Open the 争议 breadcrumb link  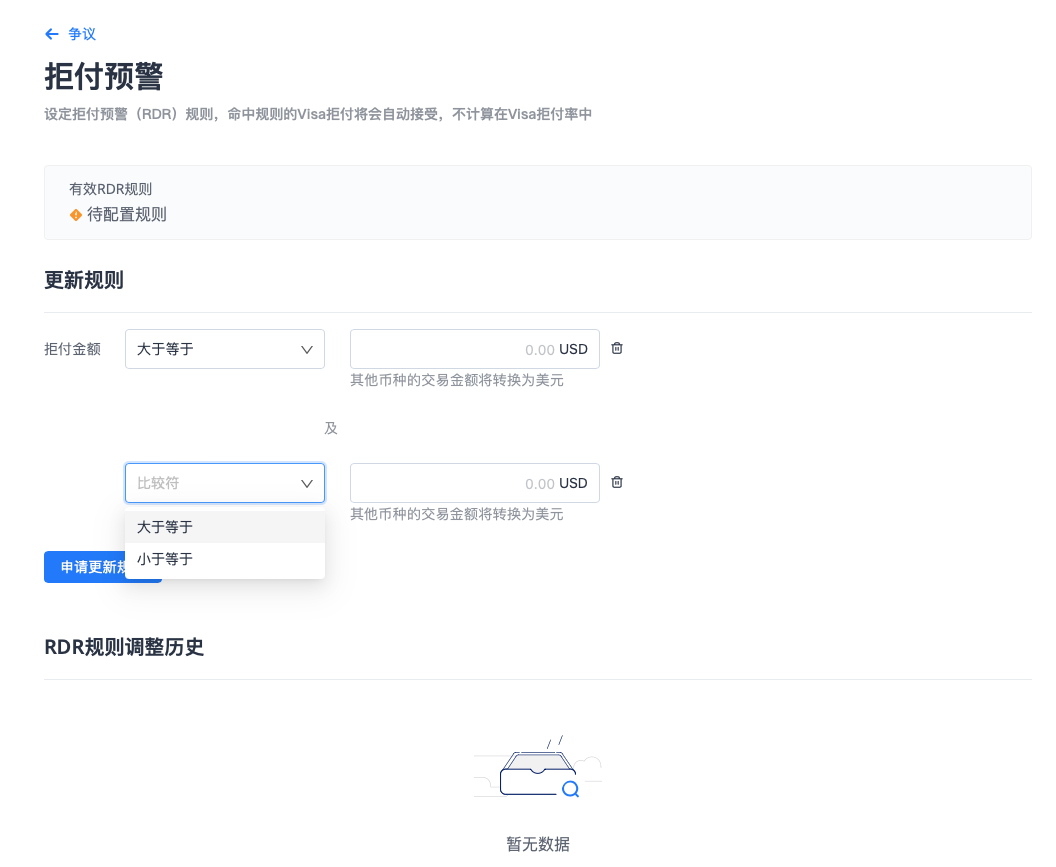tap(82, 34)
